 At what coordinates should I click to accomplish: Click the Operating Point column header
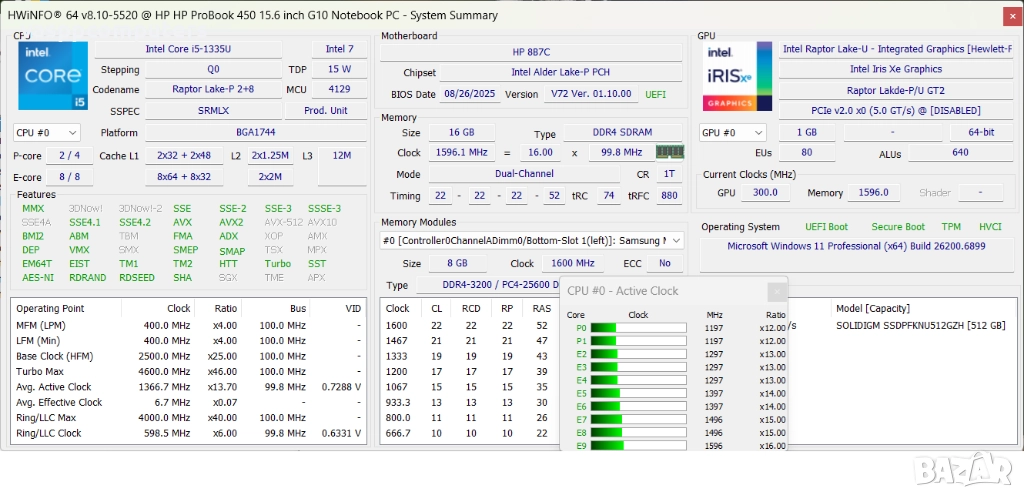point(50,309)
